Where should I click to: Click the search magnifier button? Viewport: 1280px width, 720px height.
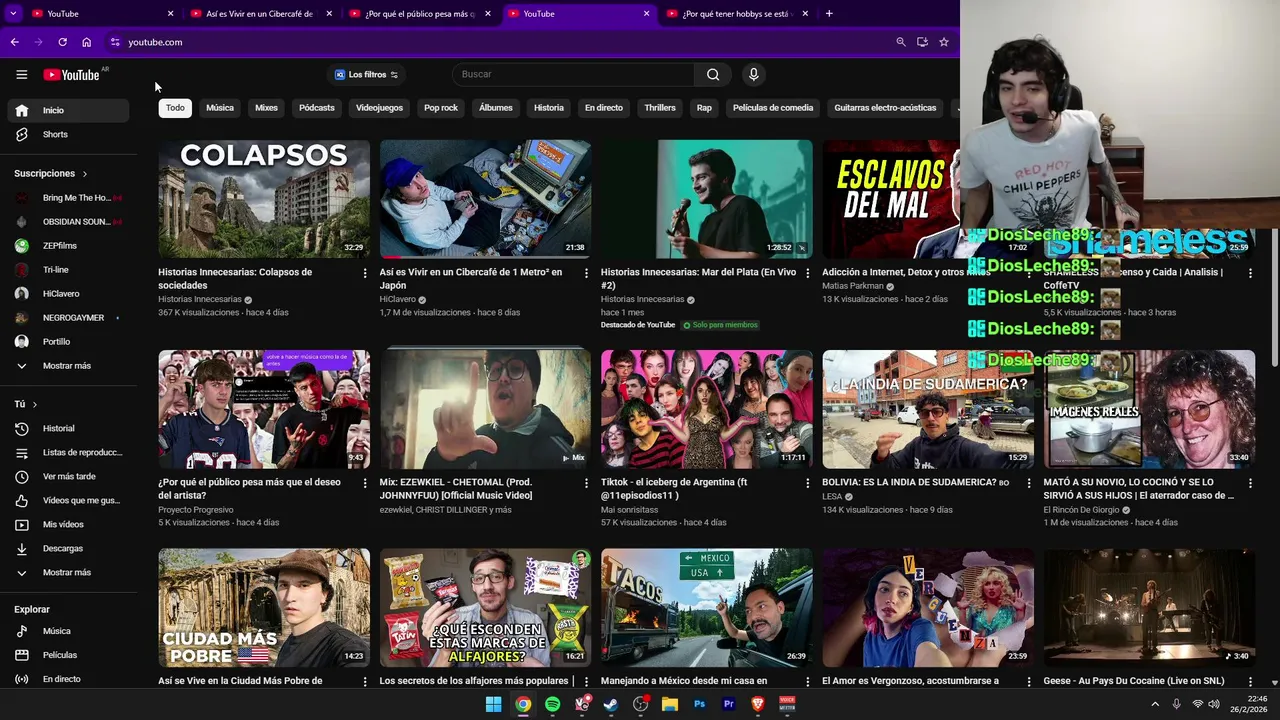coord(713,74)
